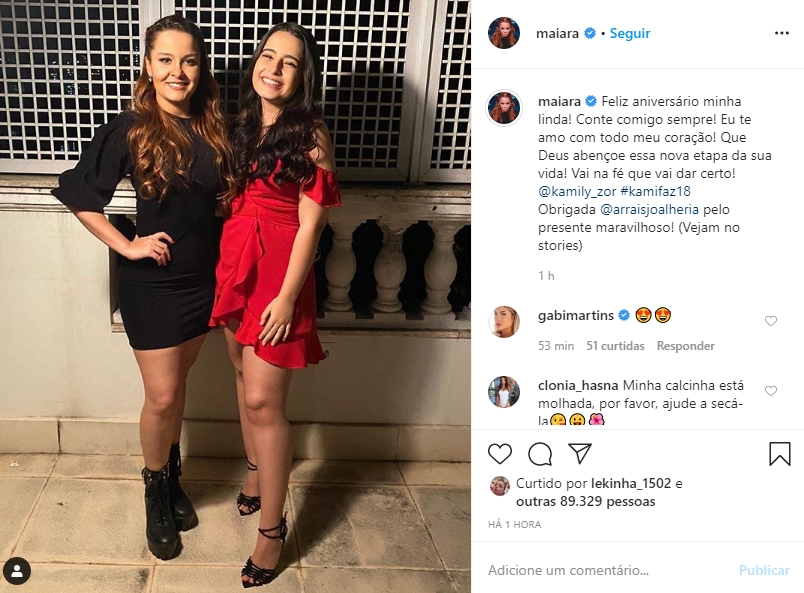View 51 curtidas on gabimartins comment

pos(615,346)
